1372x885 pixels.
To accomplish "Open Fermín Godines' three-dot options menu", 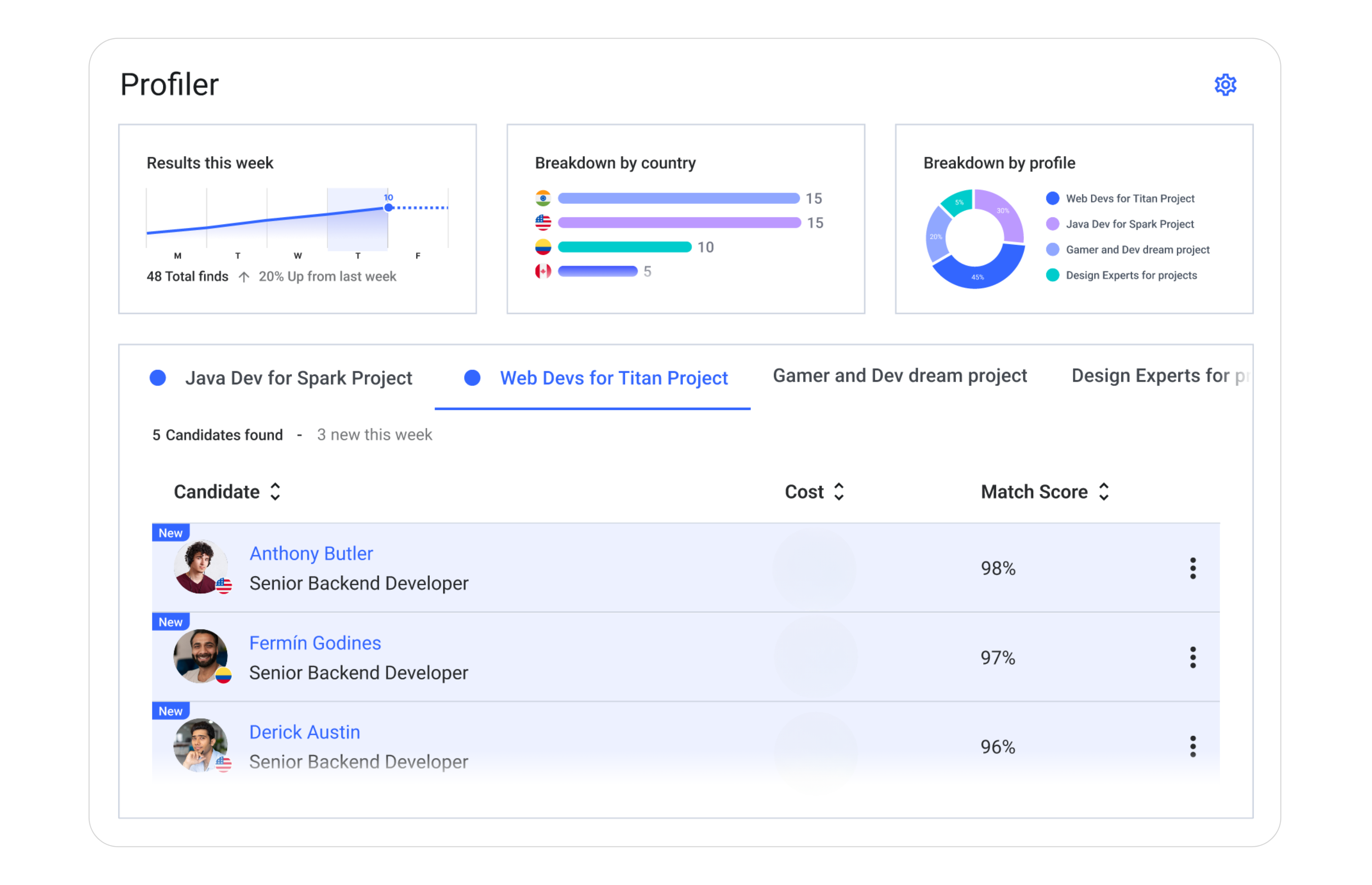I will [x=1193, y=657].
